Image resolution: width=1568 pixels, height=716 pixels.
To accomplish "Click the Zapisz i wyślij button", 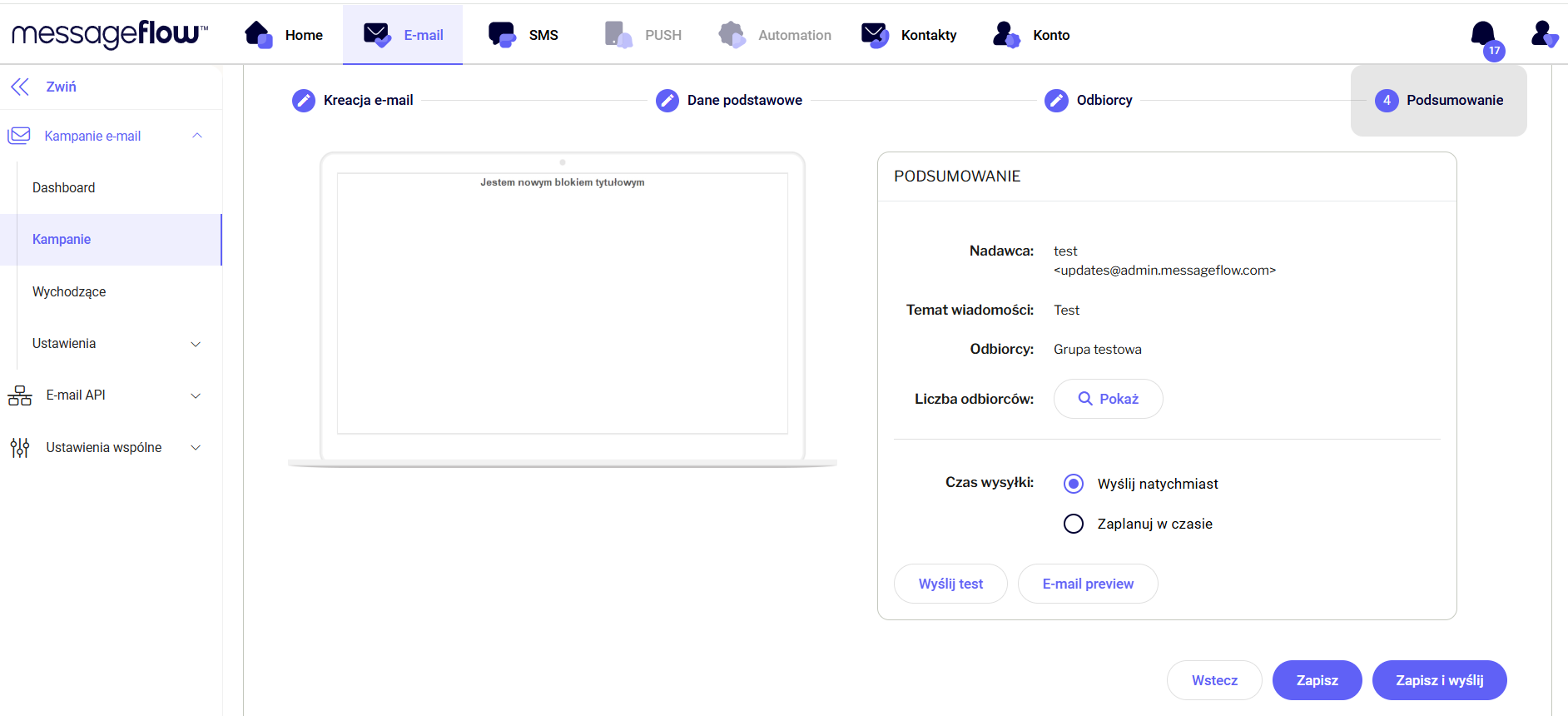I will 1439,680.
